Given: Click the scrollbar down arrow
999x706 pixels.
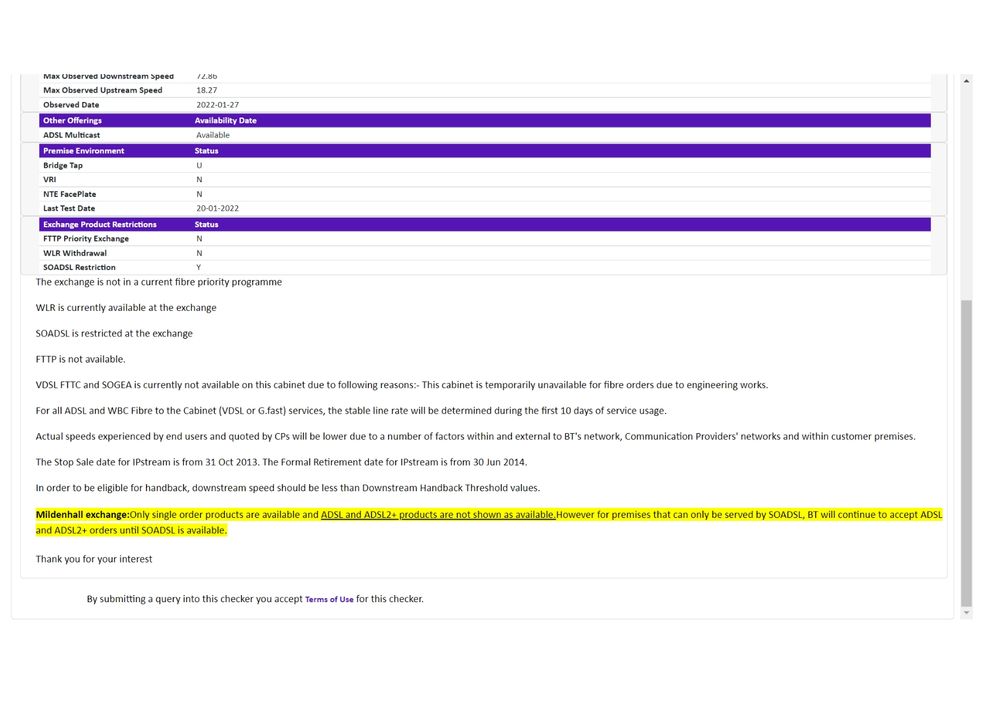Looking at the screenshot, I should point(966,613).
